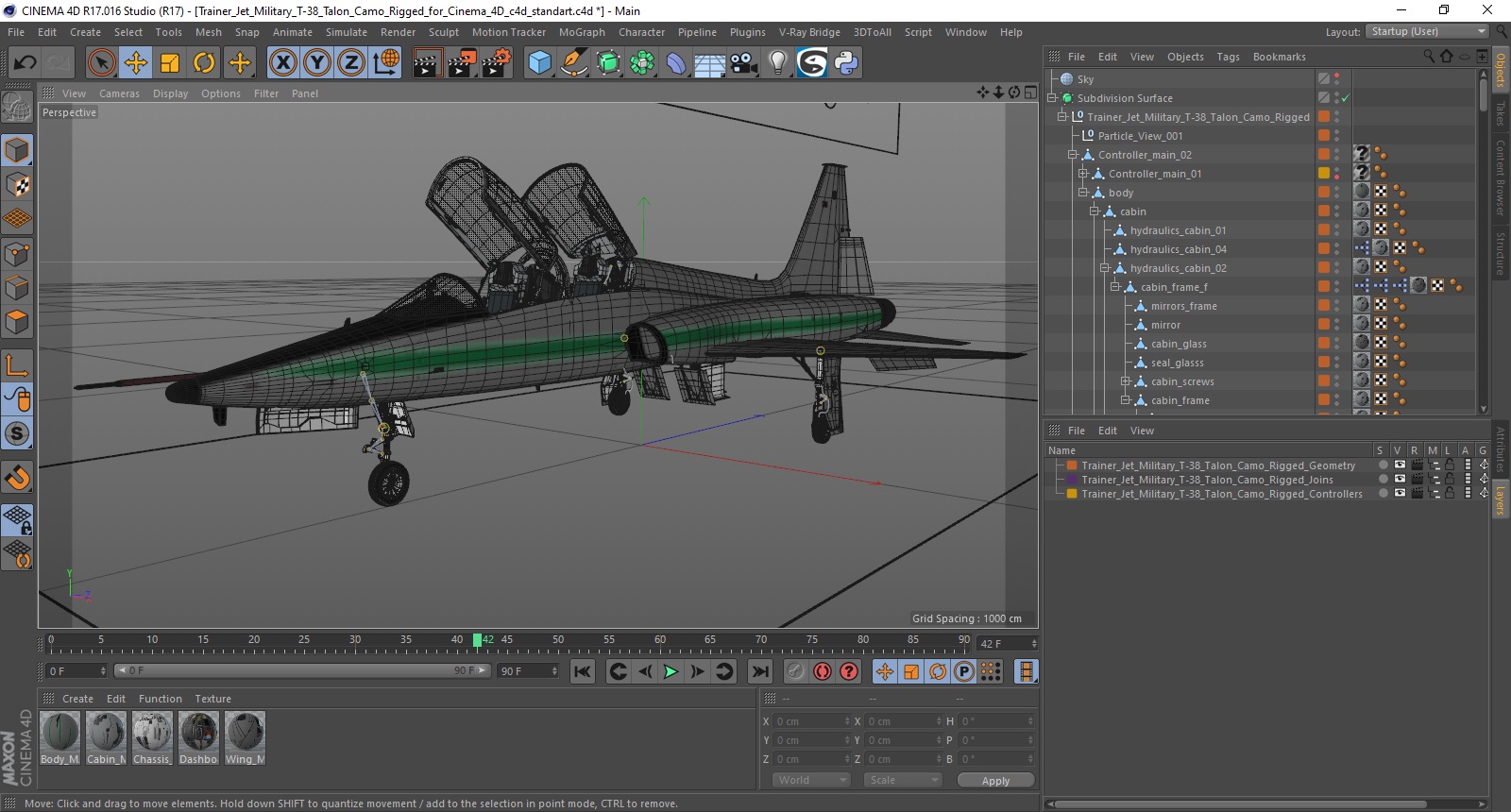Select the Dashbo material thumbnail
This screenshot has width=1511, height=812.
(x=198, y=732)
